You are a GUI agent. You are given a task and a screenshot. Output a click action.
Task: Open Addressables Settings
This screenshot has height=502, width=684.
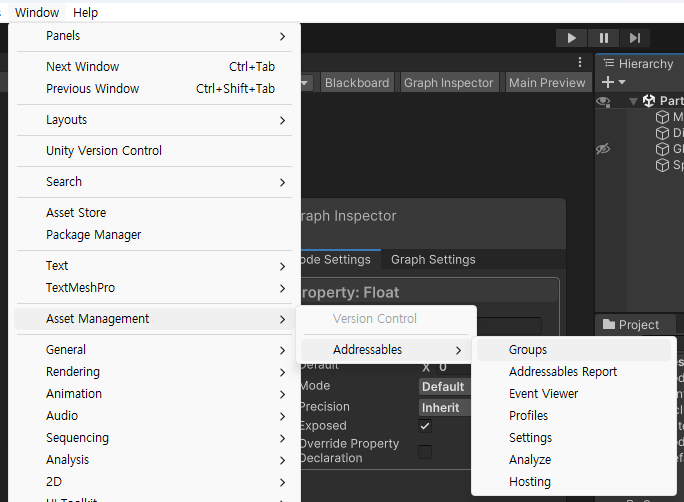(x=574, y=438)
